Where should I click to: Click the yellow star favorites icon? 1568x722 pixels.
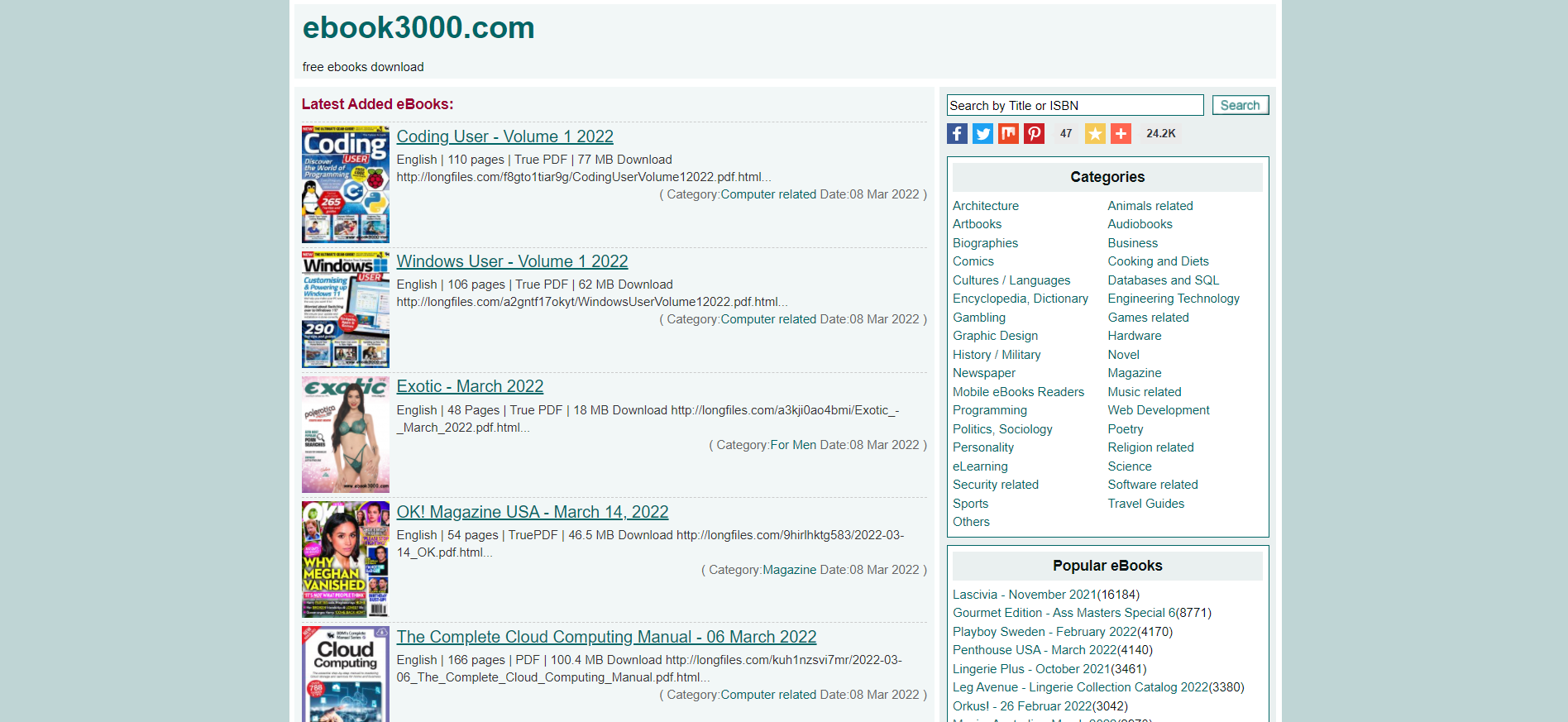point(1095,133)
